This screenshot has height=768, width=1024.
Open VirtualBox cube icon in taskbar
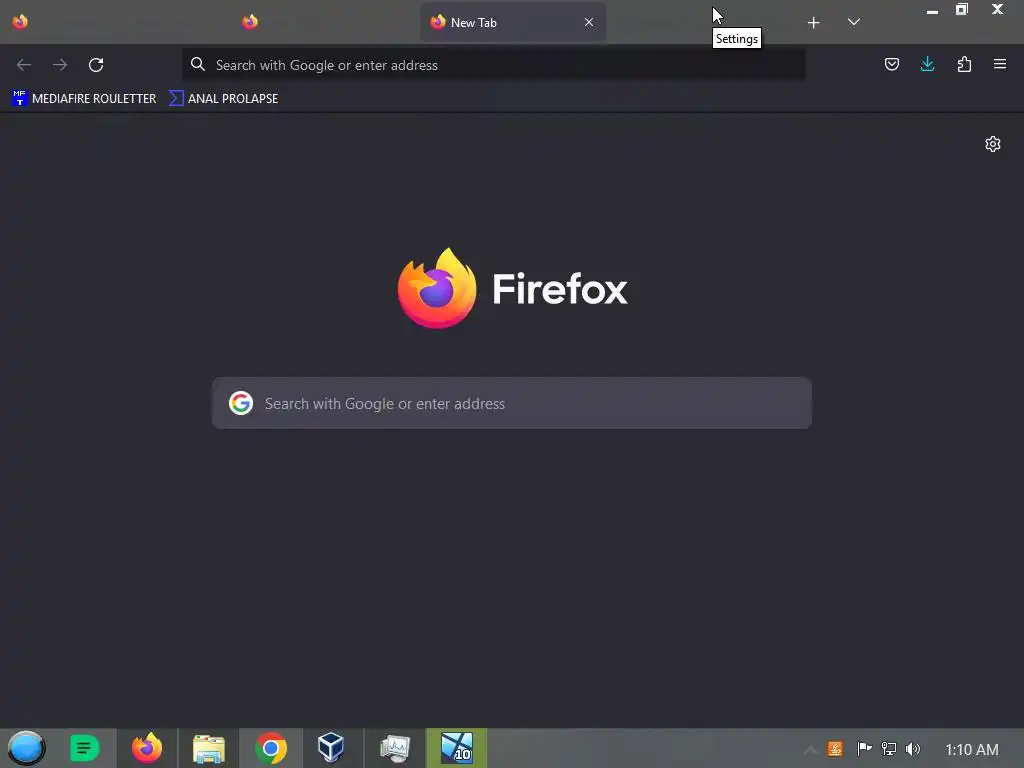[331, 747]
